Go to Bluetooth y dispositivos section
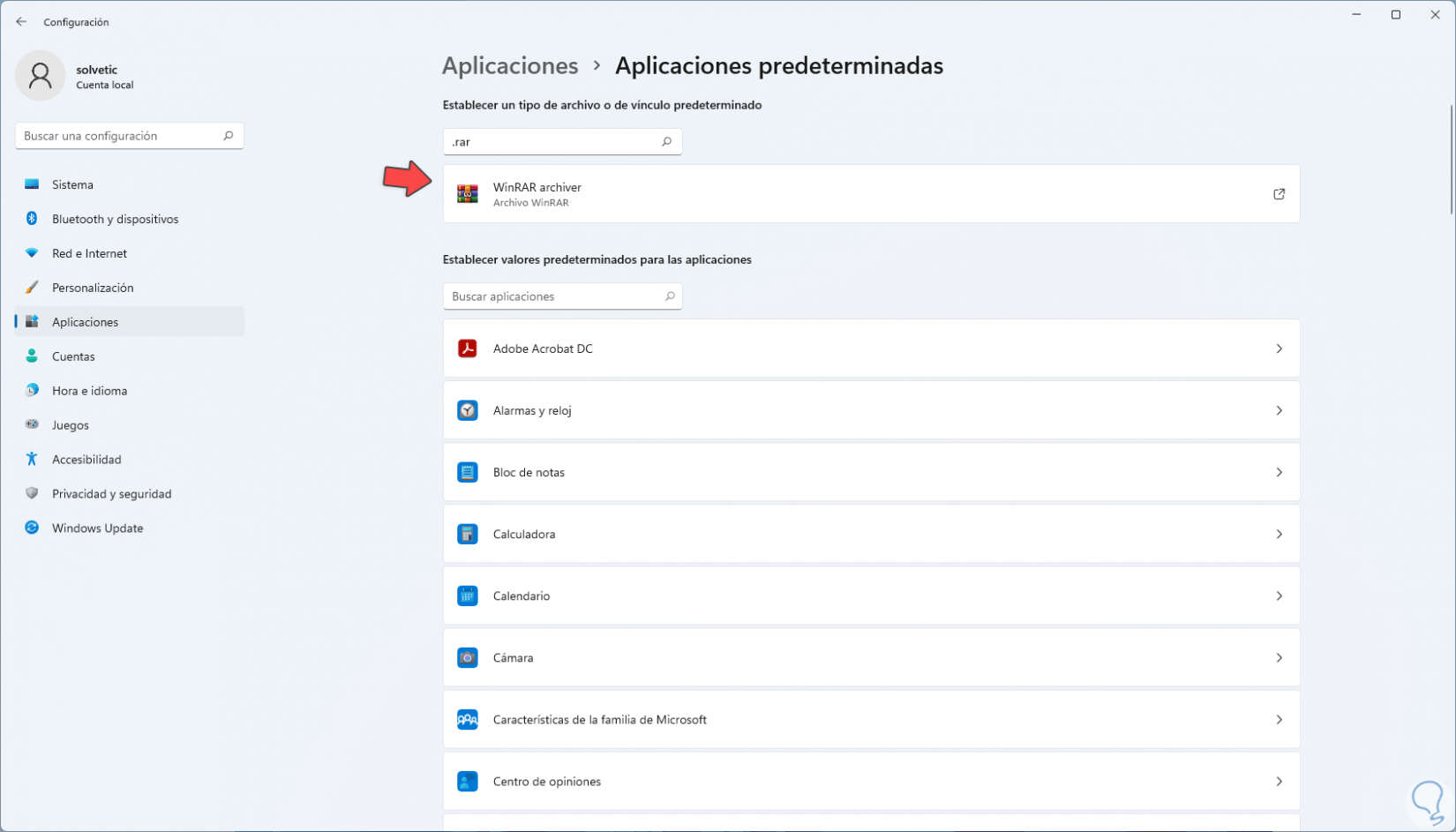Viewport: 1456px width, 832px height. coord(115,219)
